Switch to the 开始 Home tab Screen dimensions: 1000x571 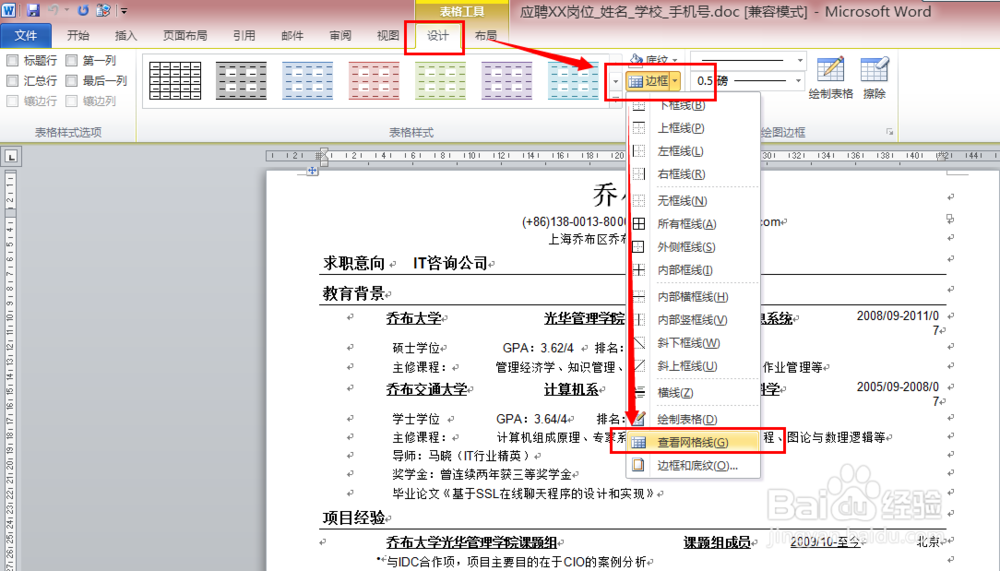click(x=78, y=36)
